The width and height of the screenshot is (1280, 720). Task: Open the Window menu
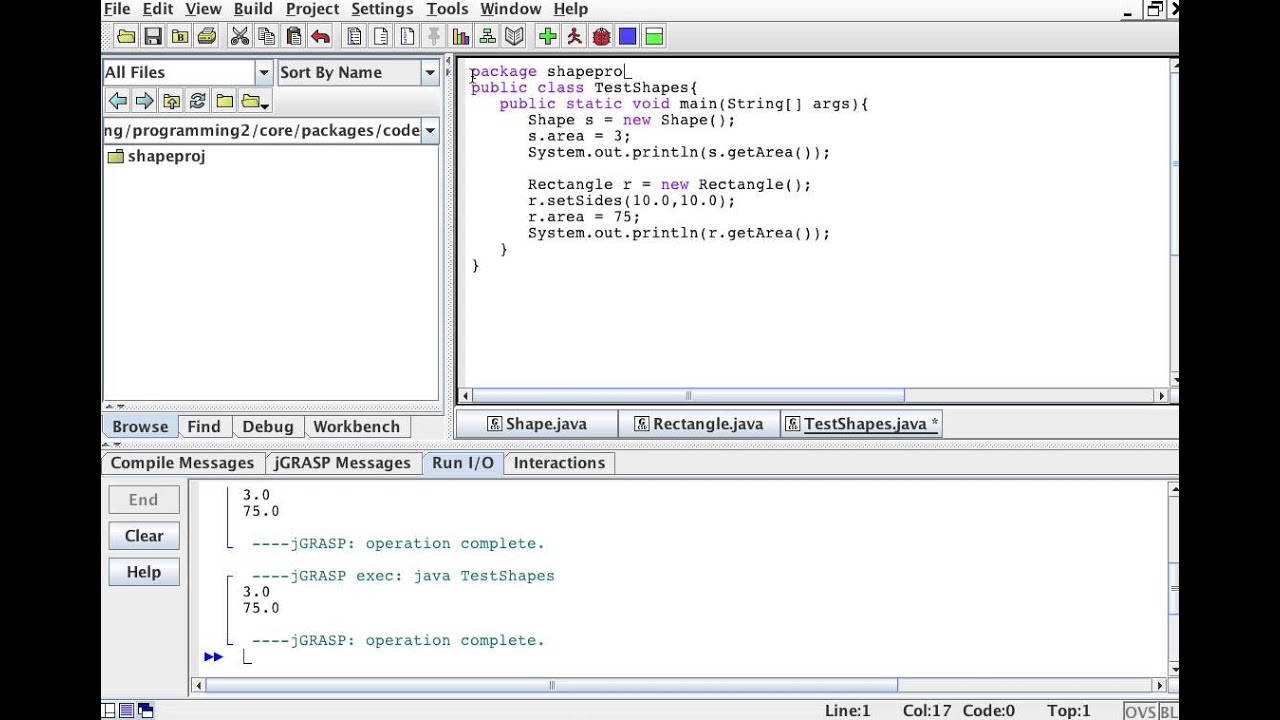click(x=511, y=9)
